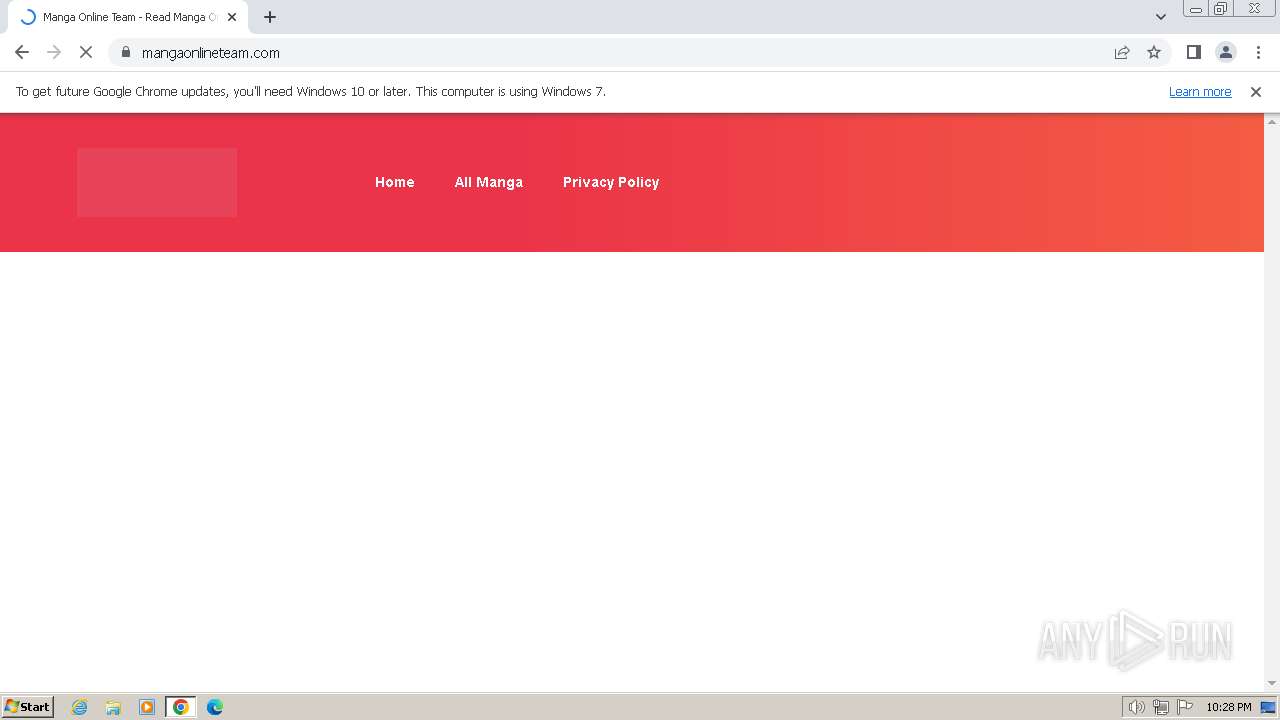Click the show desktop tray icon
The image size is (1280, 720).
1268,707
